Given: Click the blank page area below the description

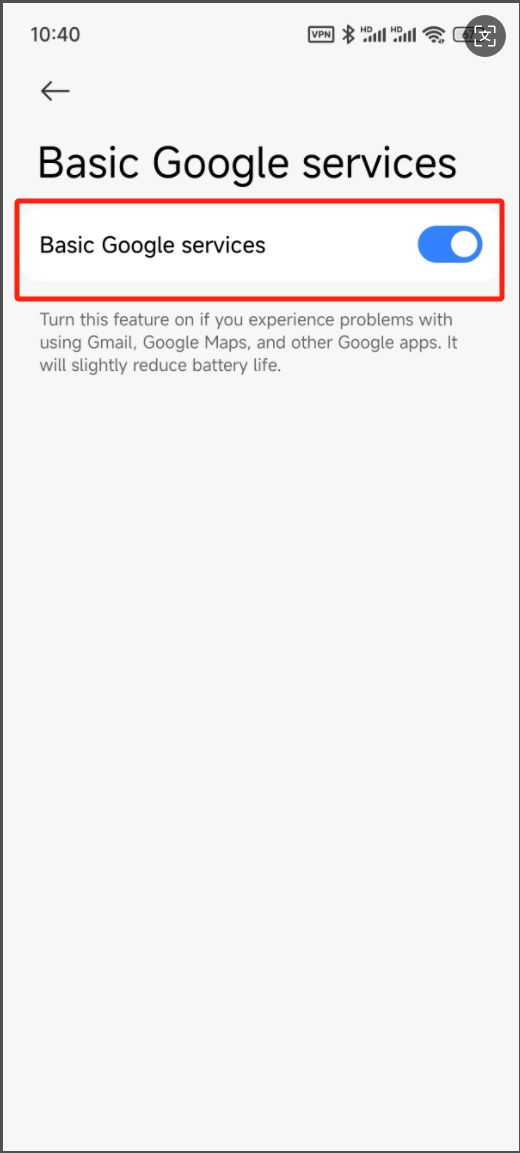Looking at the screenshot, I should [x=260, y=735].
